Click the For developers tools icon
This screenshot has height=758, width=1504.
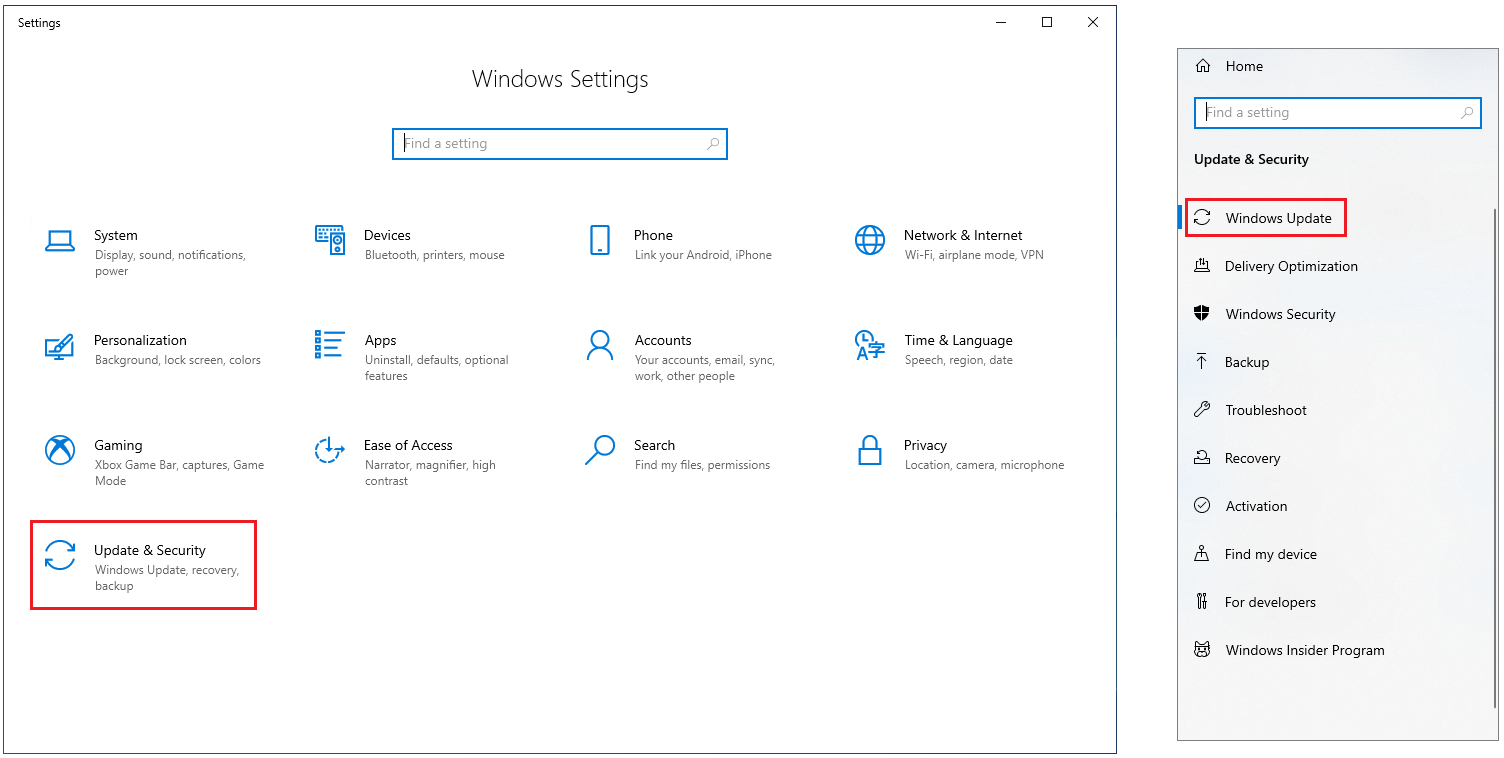(x=1202, y=602)
